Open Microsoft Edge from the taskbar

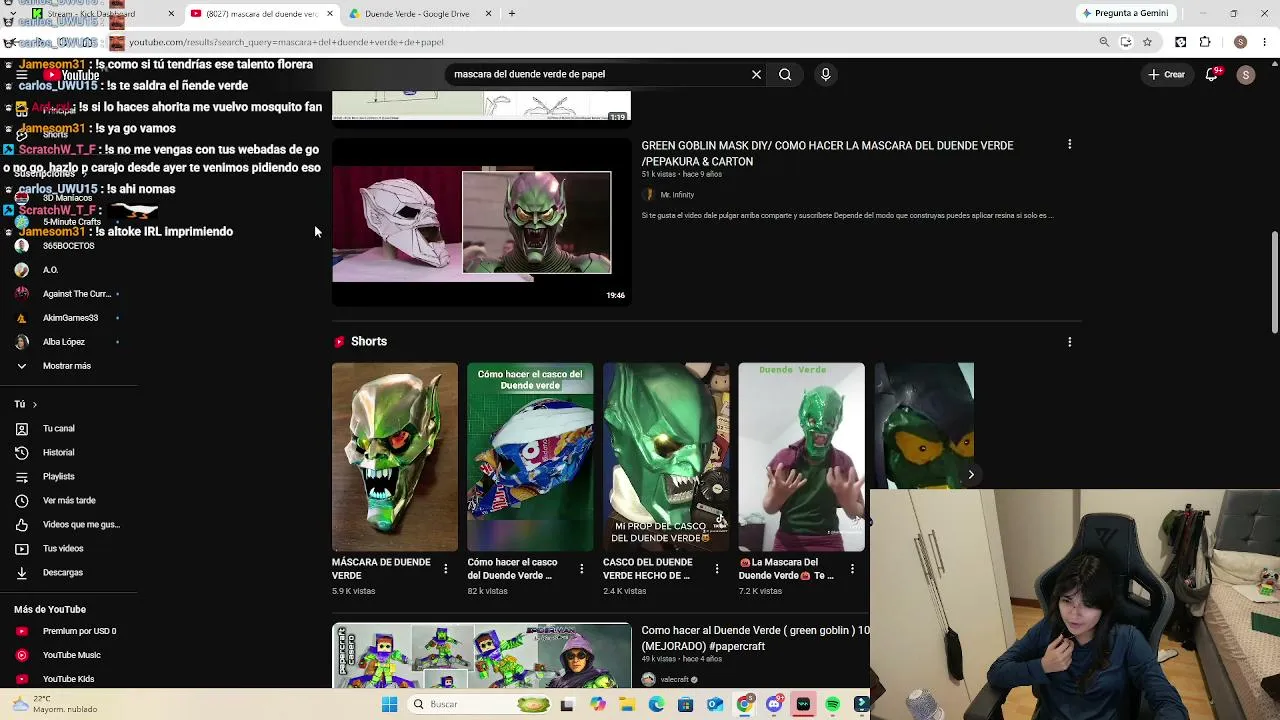656,704
